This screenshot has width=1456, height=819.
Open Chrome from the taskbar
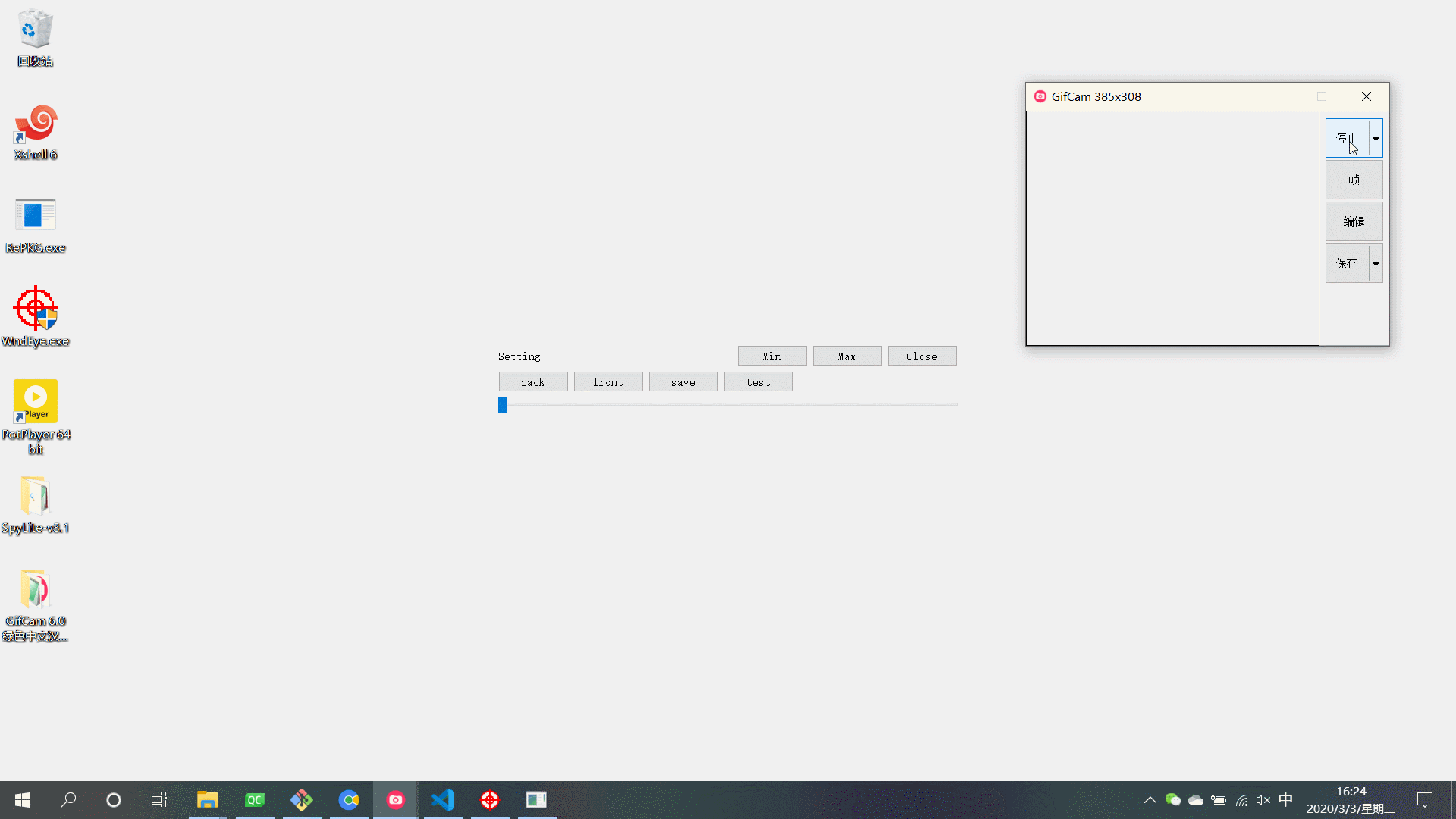click(x=349, y=800)
